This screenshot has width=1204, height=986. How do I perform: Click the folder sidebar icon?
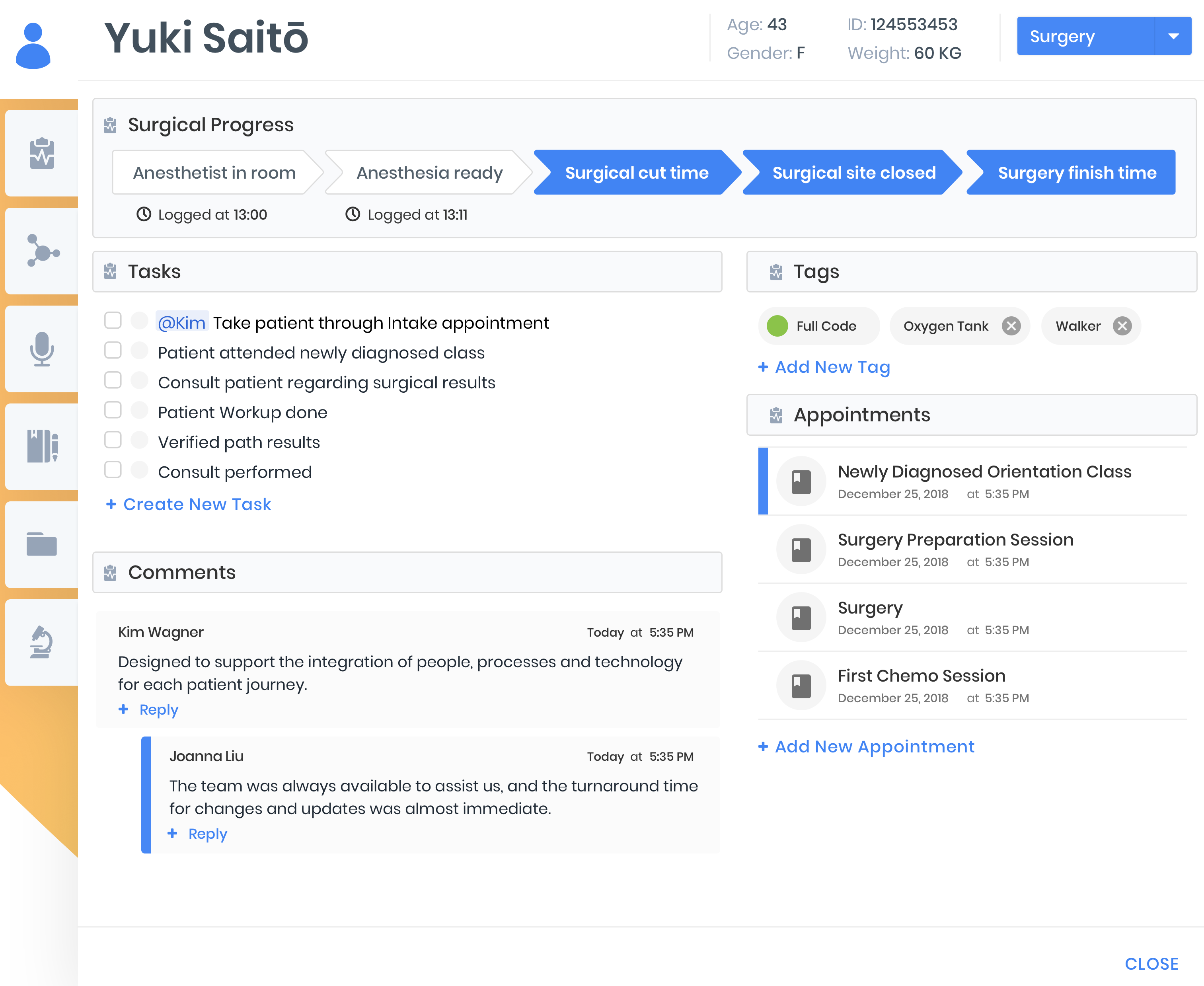point(41,544)
